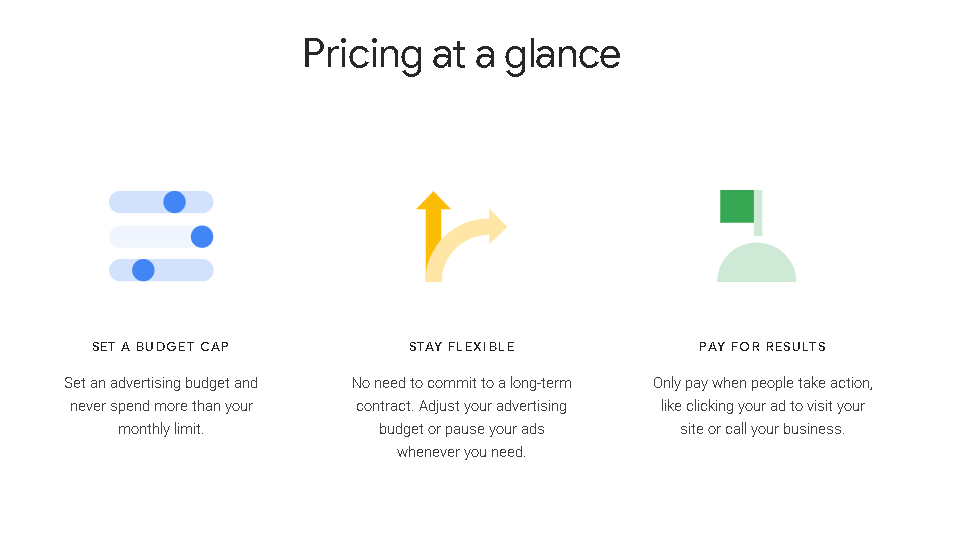953x533 pixels.
Task: Click the budget sliders illustration icon
Action: (x=161, y=236)
